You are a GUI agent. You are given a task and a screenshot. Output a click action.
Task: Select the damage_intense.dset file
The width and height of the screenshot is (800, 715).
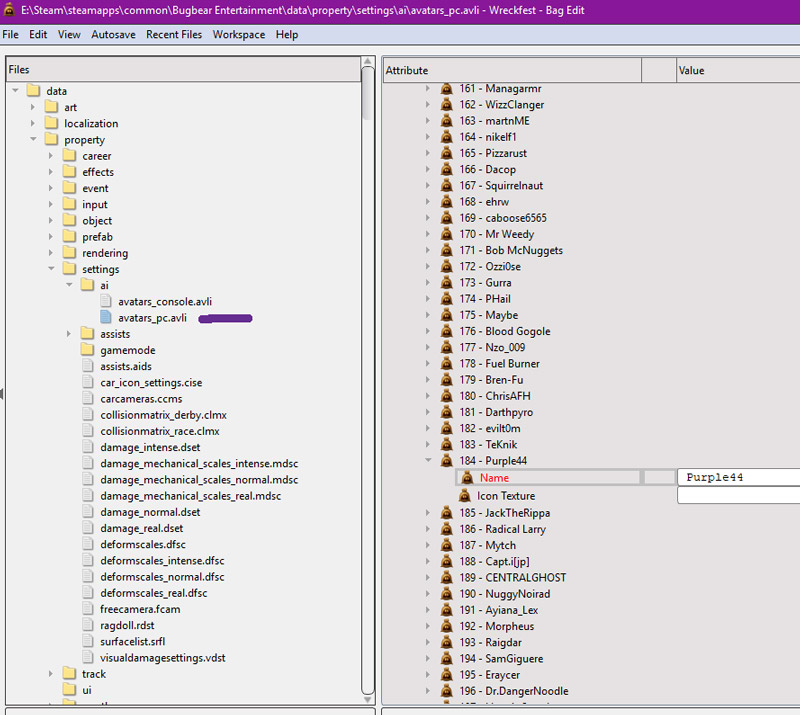tap(150, 448)
